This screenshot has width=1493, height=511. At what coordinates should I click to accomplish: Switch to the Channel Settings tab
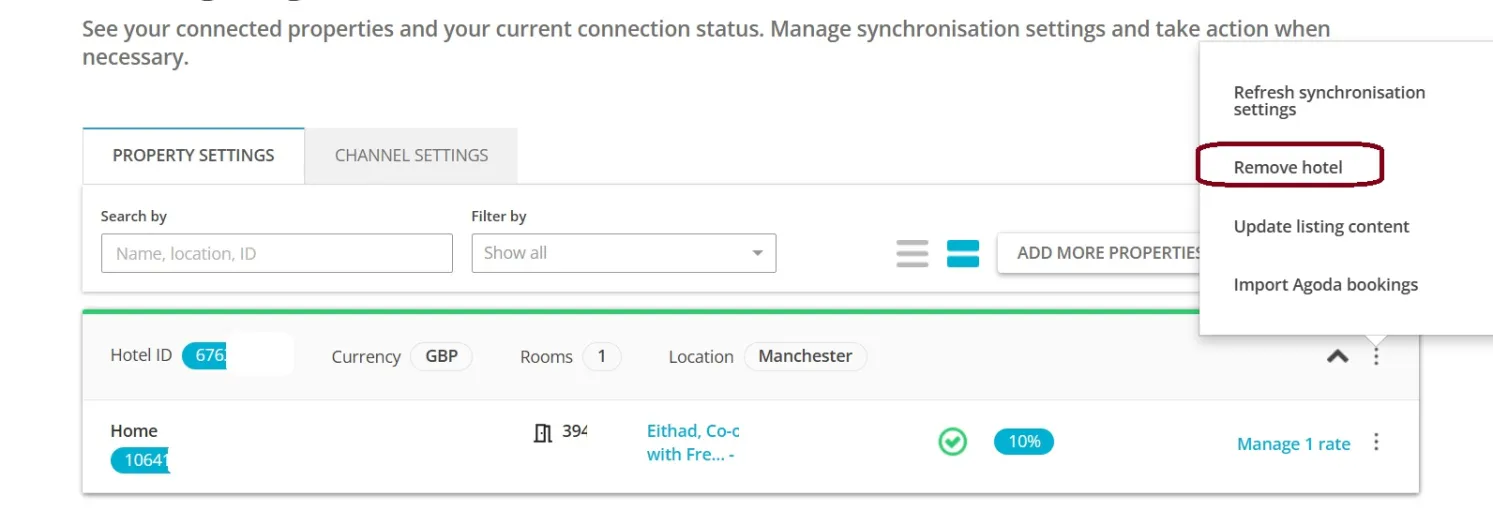pyautogui.click(x=411, y=156)
